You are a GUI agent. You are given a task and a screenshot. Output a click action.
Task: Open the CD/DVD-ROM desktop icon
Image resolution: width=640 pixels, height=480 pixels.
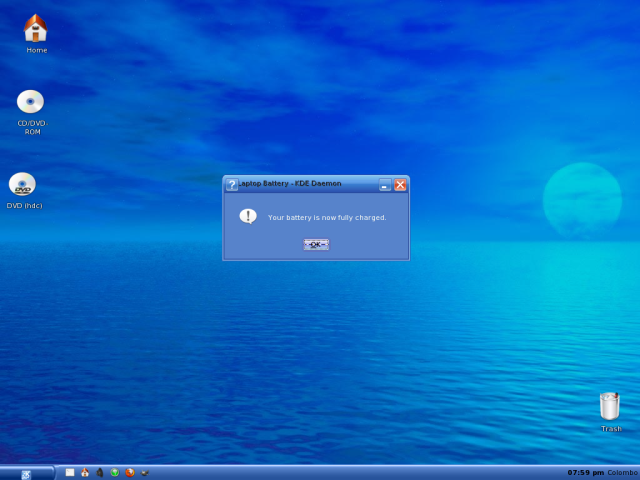[31, 112]
